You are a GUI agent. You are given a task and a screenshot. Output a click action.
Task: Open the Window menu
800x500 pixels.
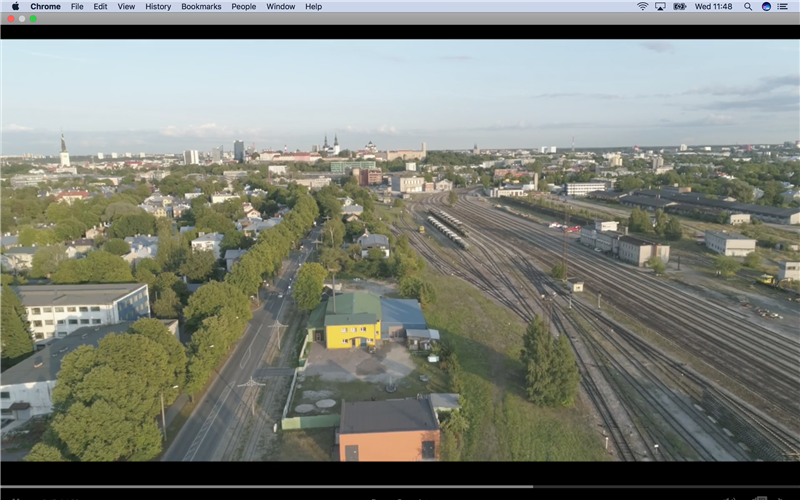(281, 6)
